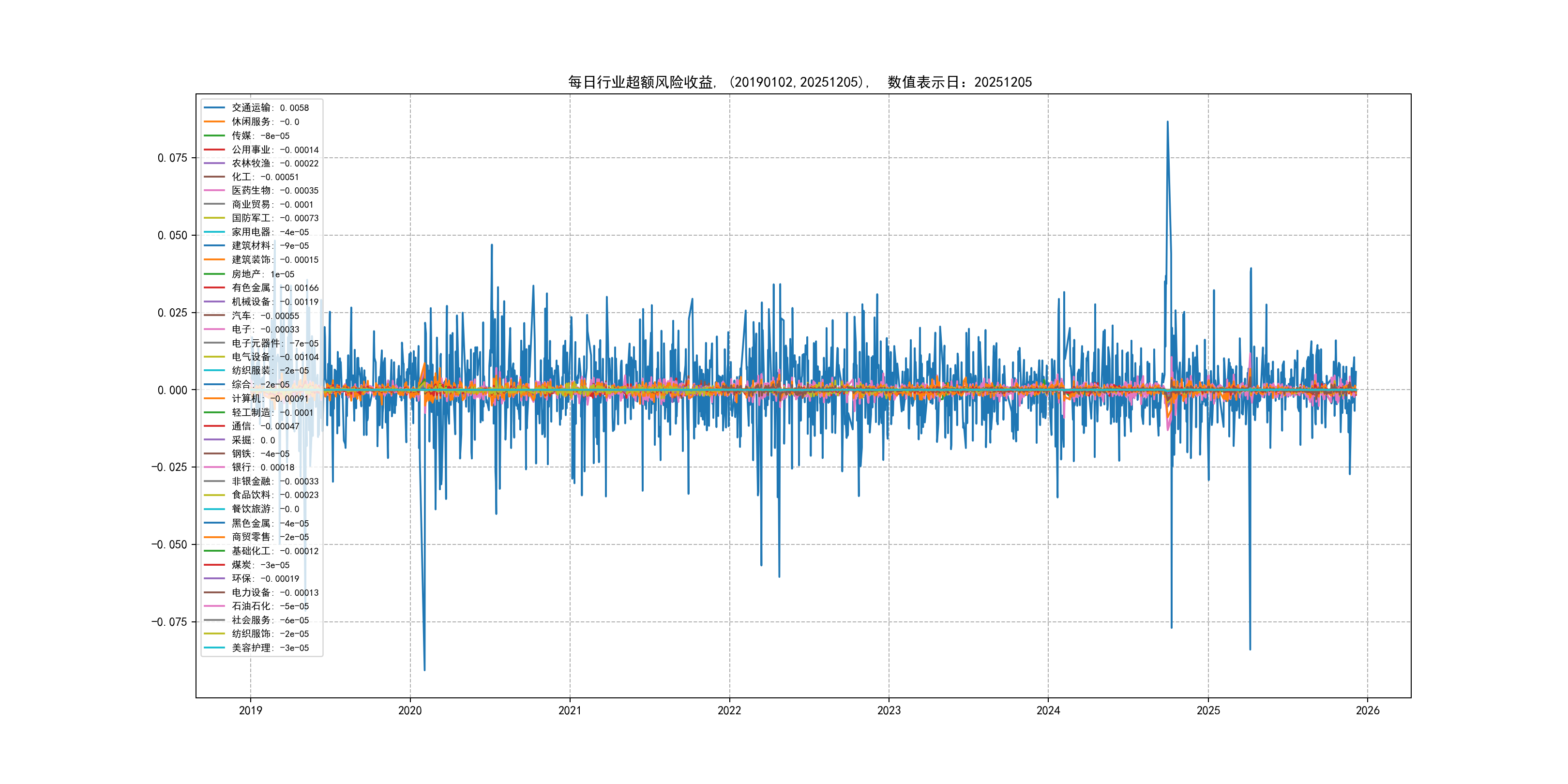Click the -0.050 y-axis tick label
This screenshot has height=784, width=1568.
pyautogui.click(x=169, y=545)
